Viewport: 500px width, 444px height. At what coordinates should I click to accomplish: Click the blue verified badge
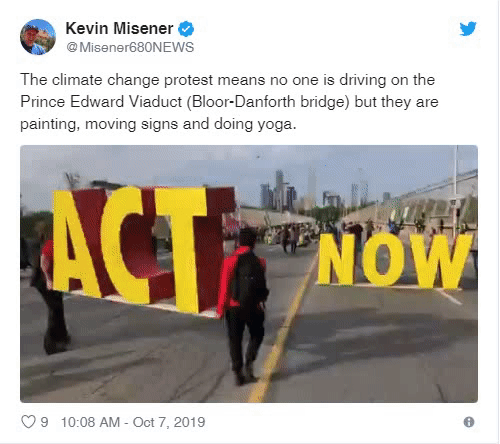[186, 29]
